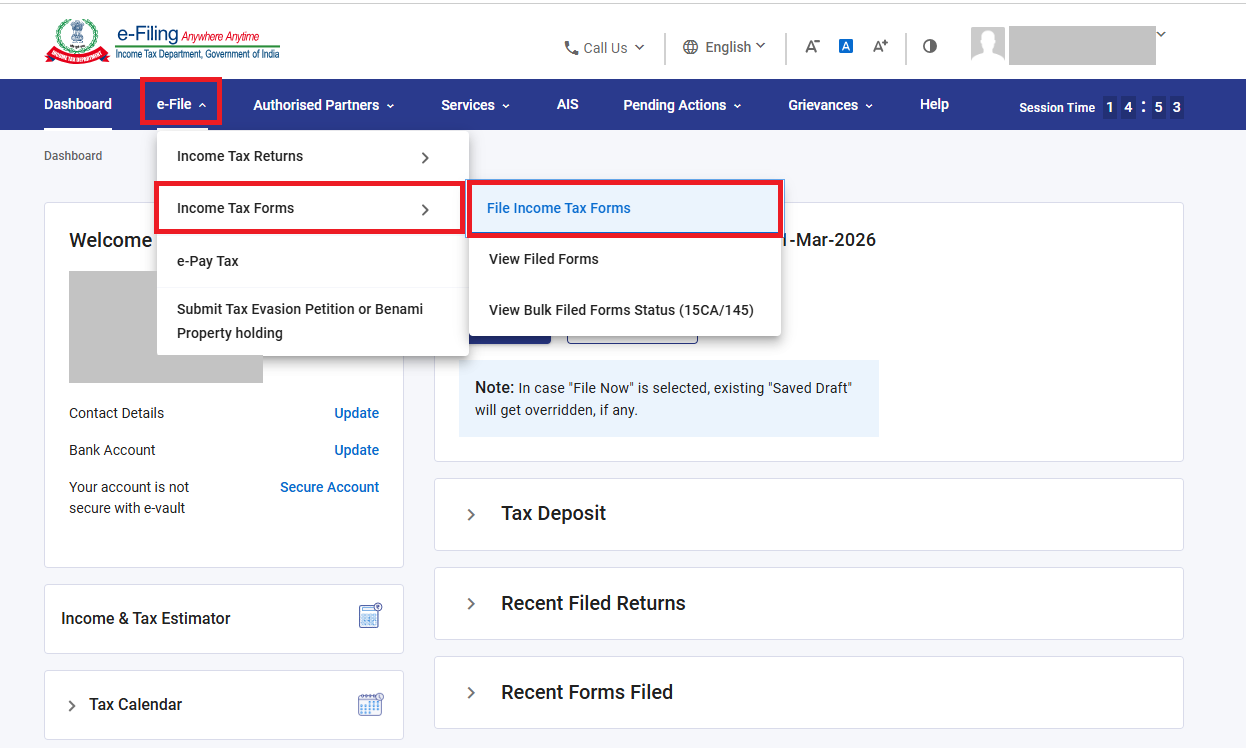Image resolution: width=1246 pixels, height=748 pixels.
Task: Click the Income & Tax Estimator calculator icon
Action: pyautogui.click(x=370, y=616)
